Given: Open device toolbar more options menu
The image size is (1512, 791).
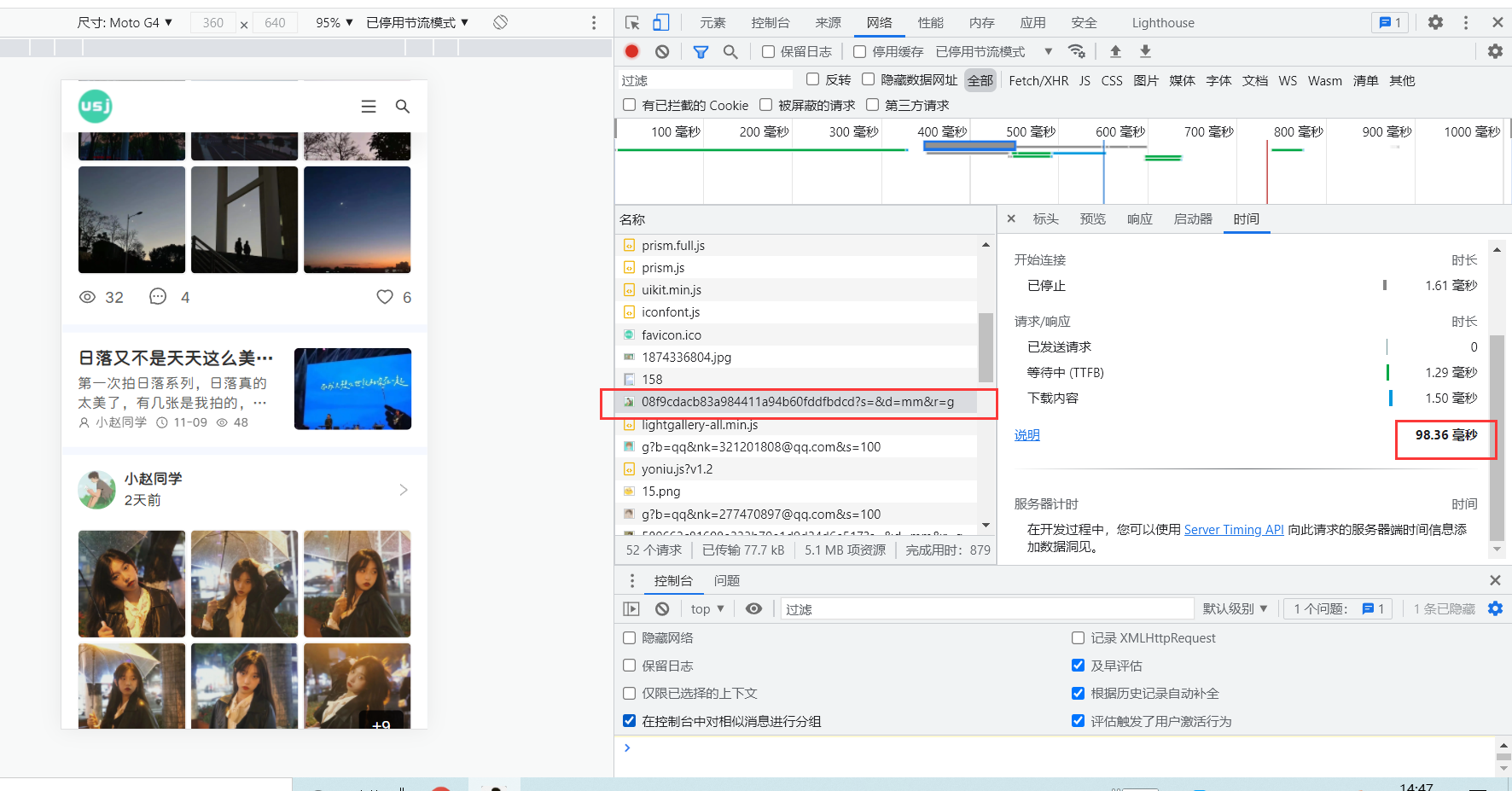Looking at the screenshot, I should pyautogui.click(x=594, y=23).
